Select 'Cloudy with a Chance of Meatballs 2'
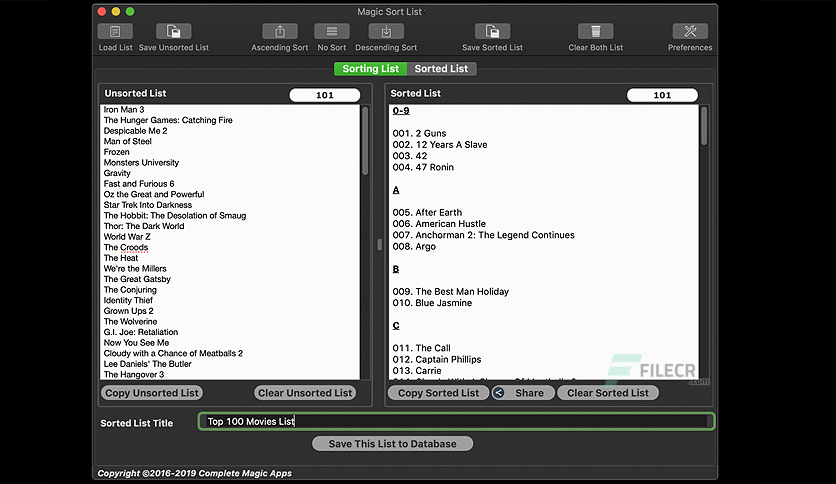The width and height of the screenshot is (836, 484). coord(173,353)
